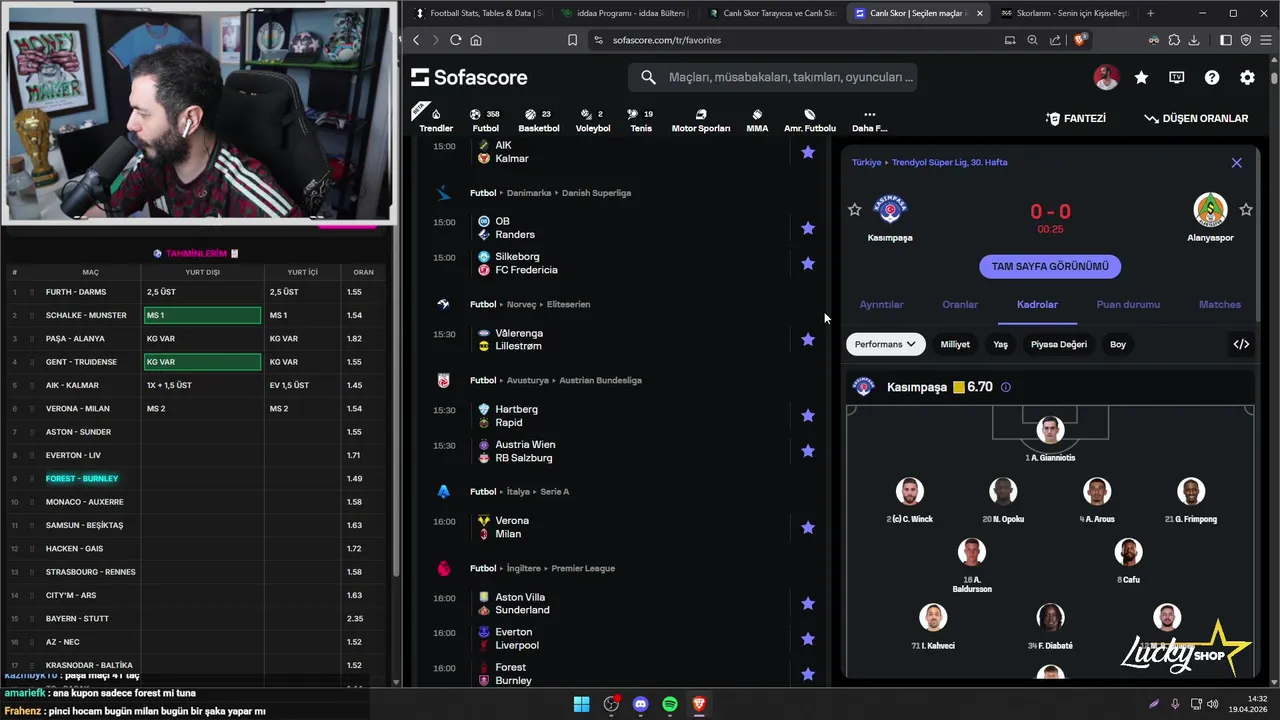Select the Yaş filter chip
1280x720 pixels.
[x=1000, y=344]
